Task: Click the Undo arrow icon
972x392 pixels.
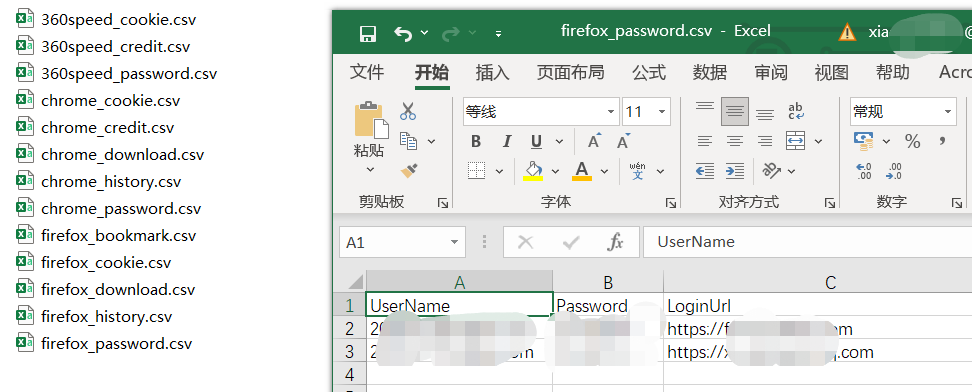Action: tap(403, 33)
